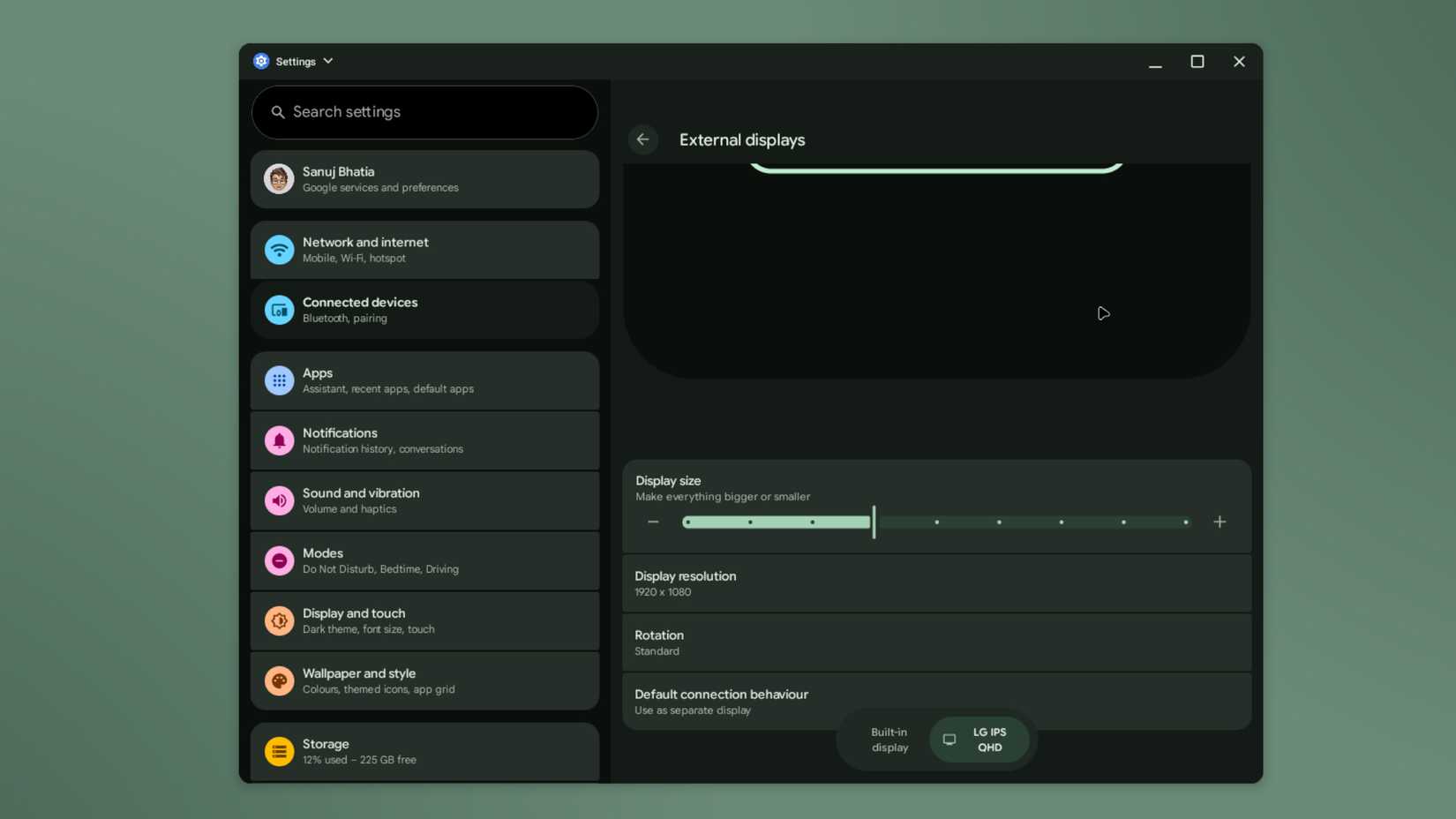1456x819 pixels.
Task: Increase display size with plus button
Action: (1220, 522)
